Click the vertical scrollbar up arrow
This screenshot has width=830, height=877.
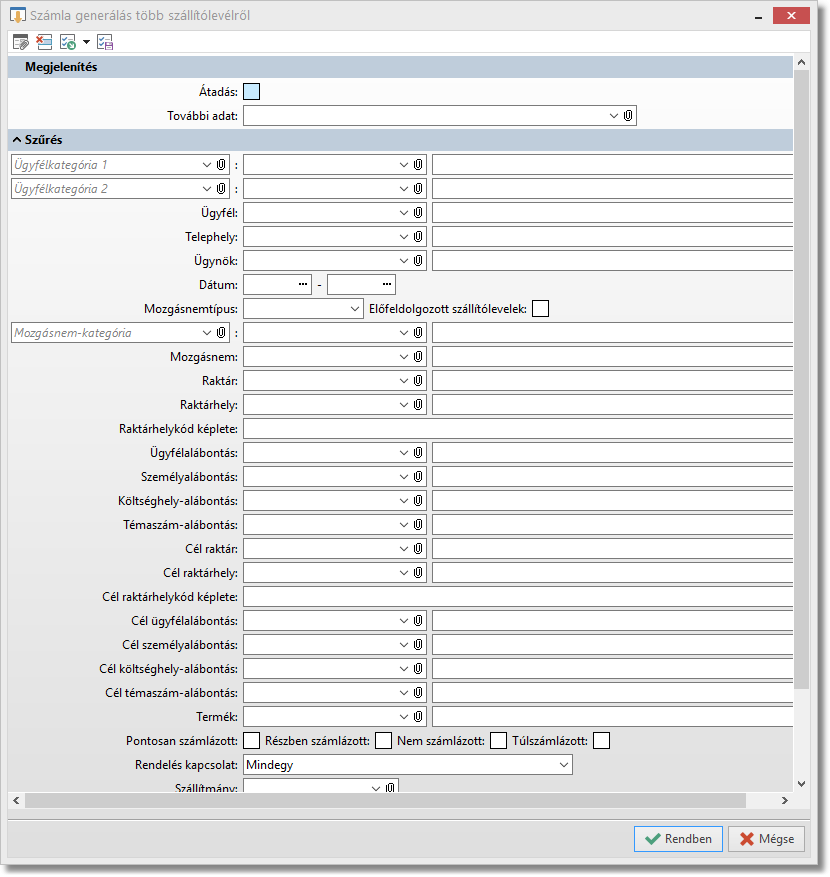click(x=801, y=63)
